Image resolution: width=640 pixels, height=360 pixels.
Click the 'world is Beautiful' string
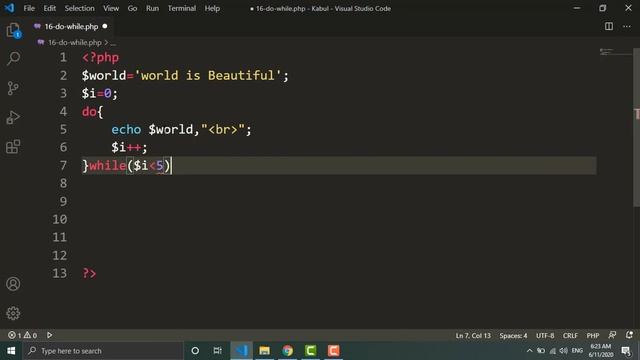[x=208, y=76]
